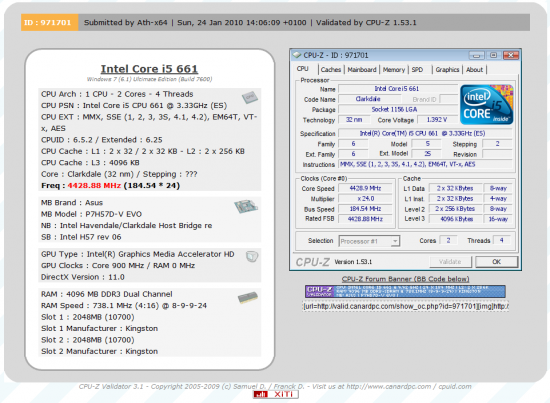Click the RAM Speed : 738.1 MHz line

click(x=124, y=305)
